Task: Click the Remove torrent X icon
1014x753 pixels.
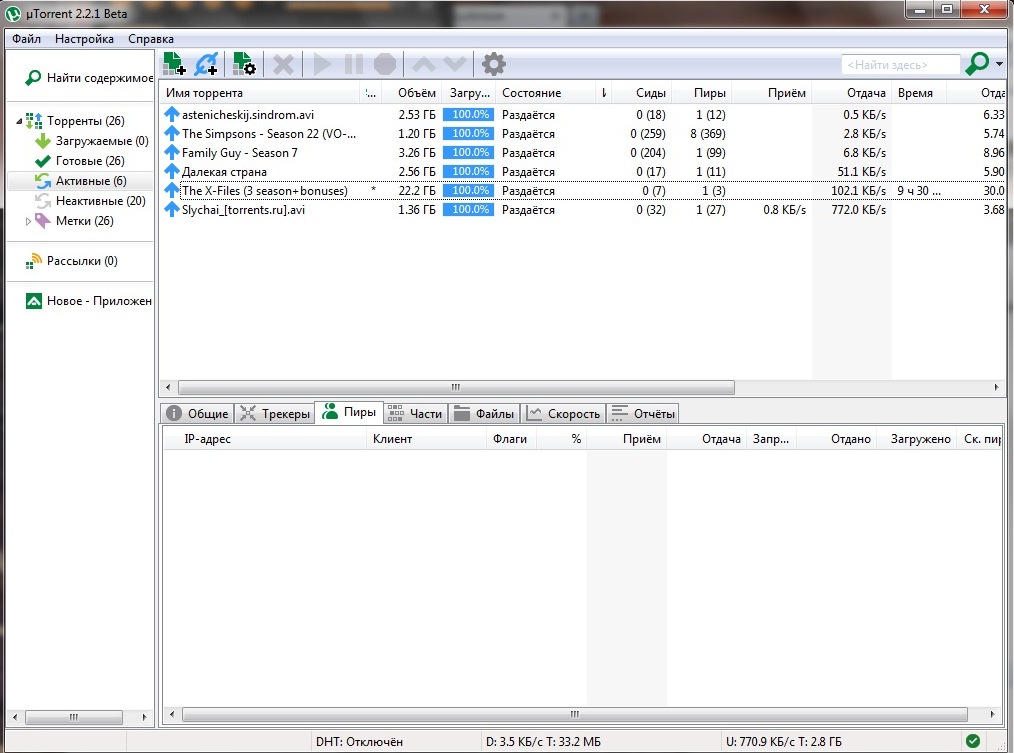Action: (283, 64)
